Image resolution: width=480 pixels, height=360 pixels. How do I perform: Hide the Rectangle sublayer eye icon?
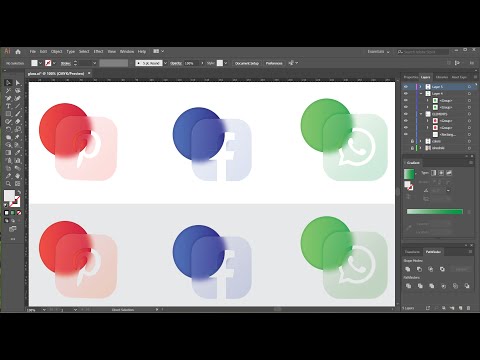(x=406, y=134)
